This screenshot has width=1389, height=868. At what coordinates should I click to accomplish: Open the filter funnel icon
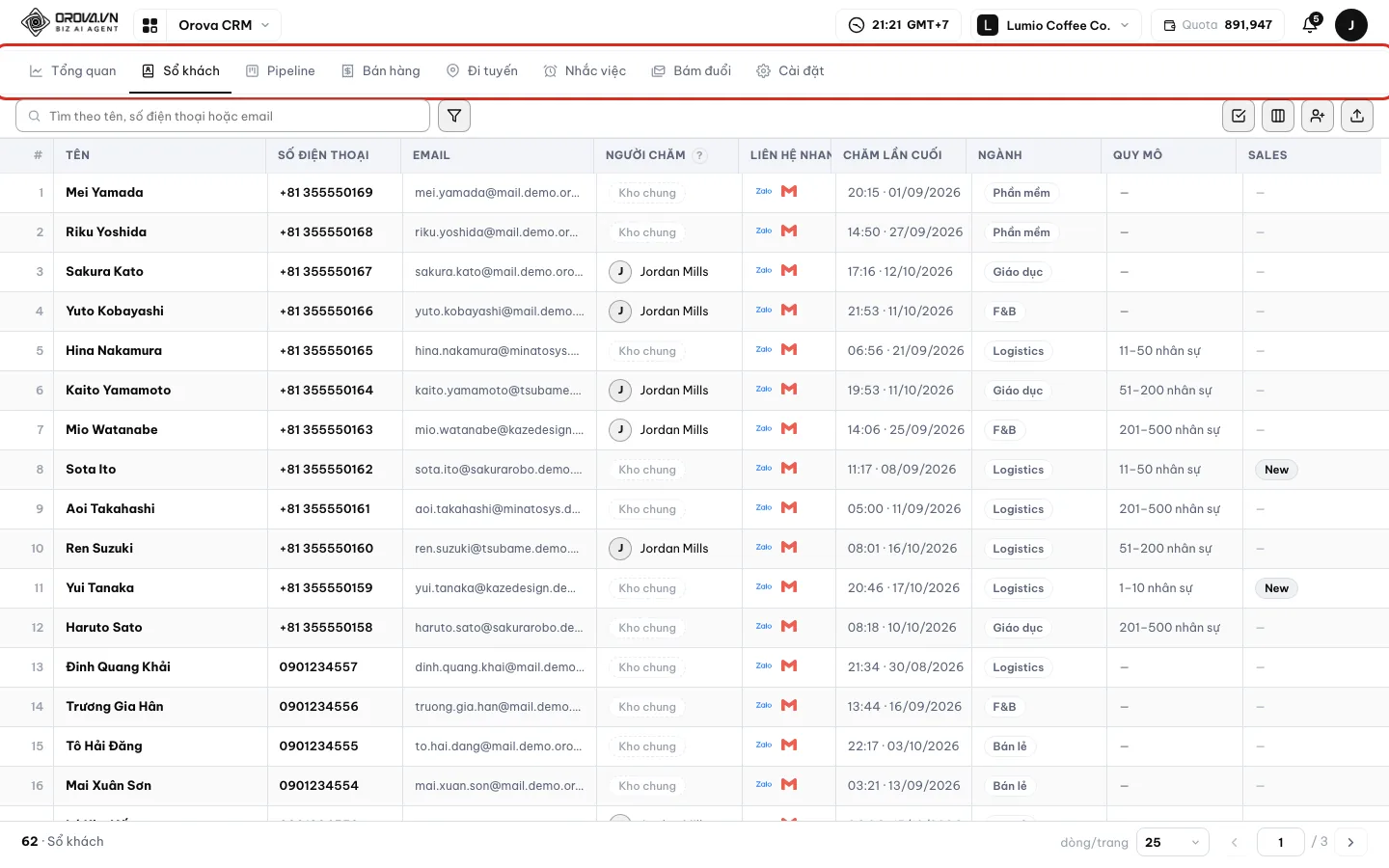(454, 116)
